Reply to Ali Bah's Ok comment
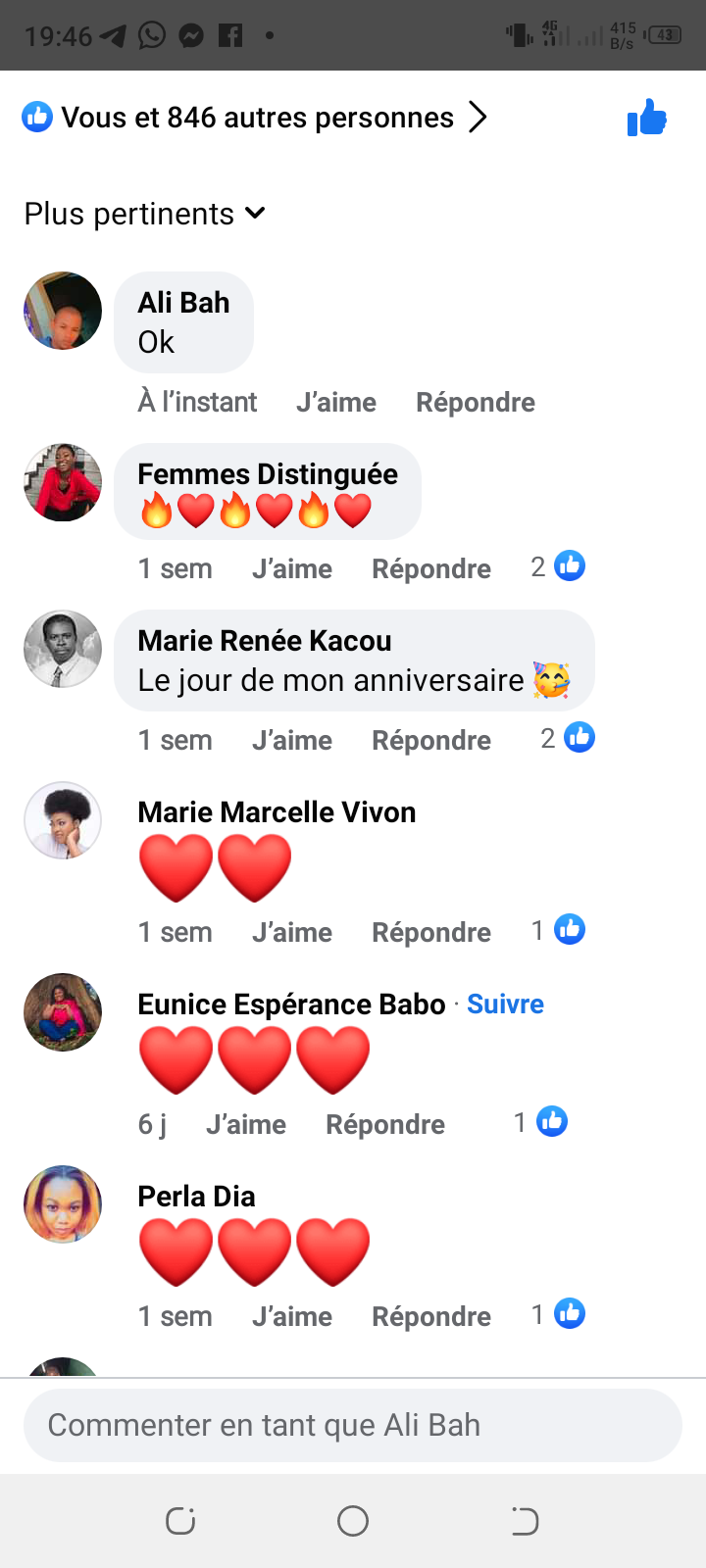The image size is (706, 1568). [x=476, y=402]
